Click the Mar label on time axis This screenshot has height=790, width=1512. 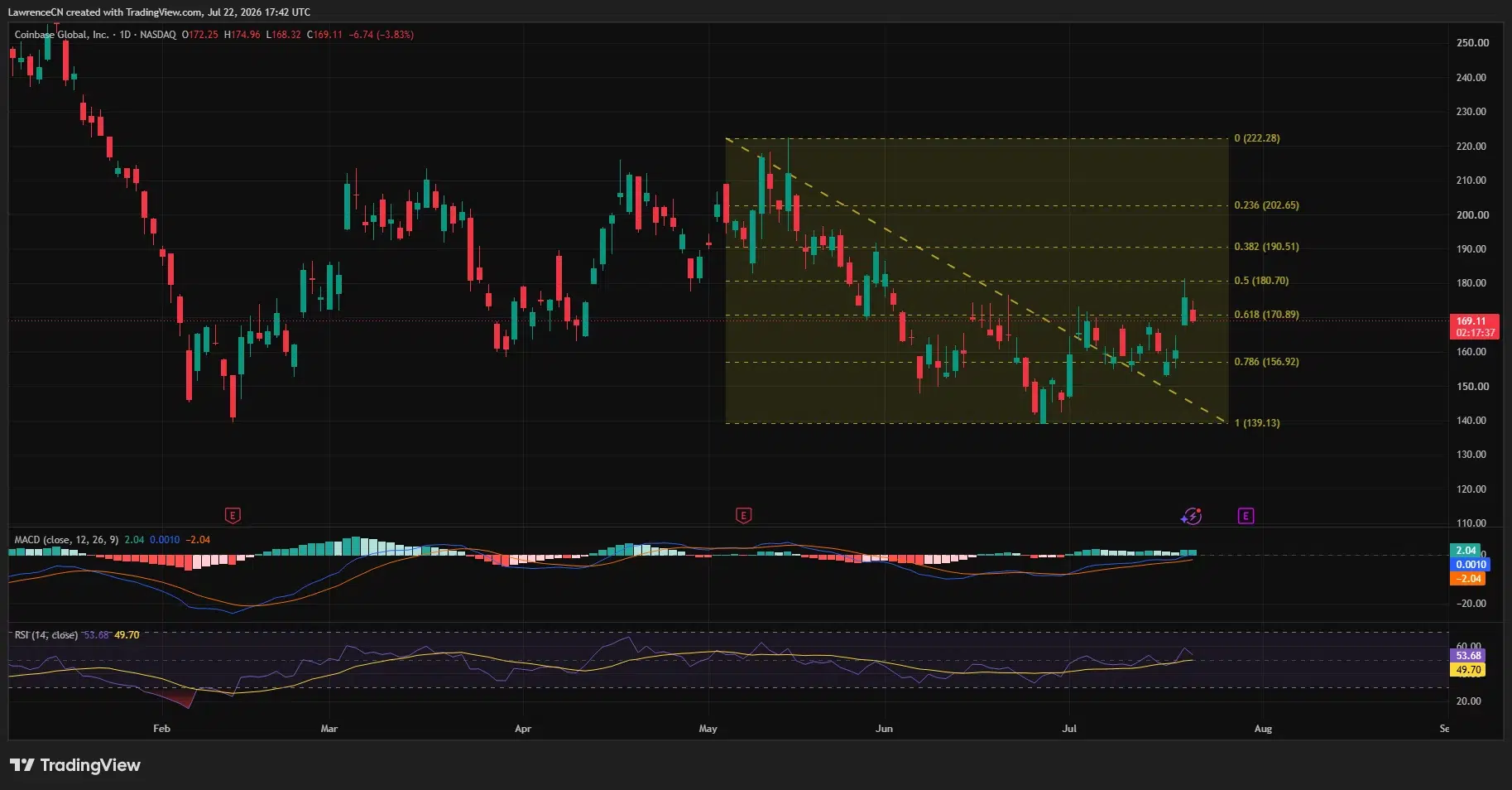(329, 729)
